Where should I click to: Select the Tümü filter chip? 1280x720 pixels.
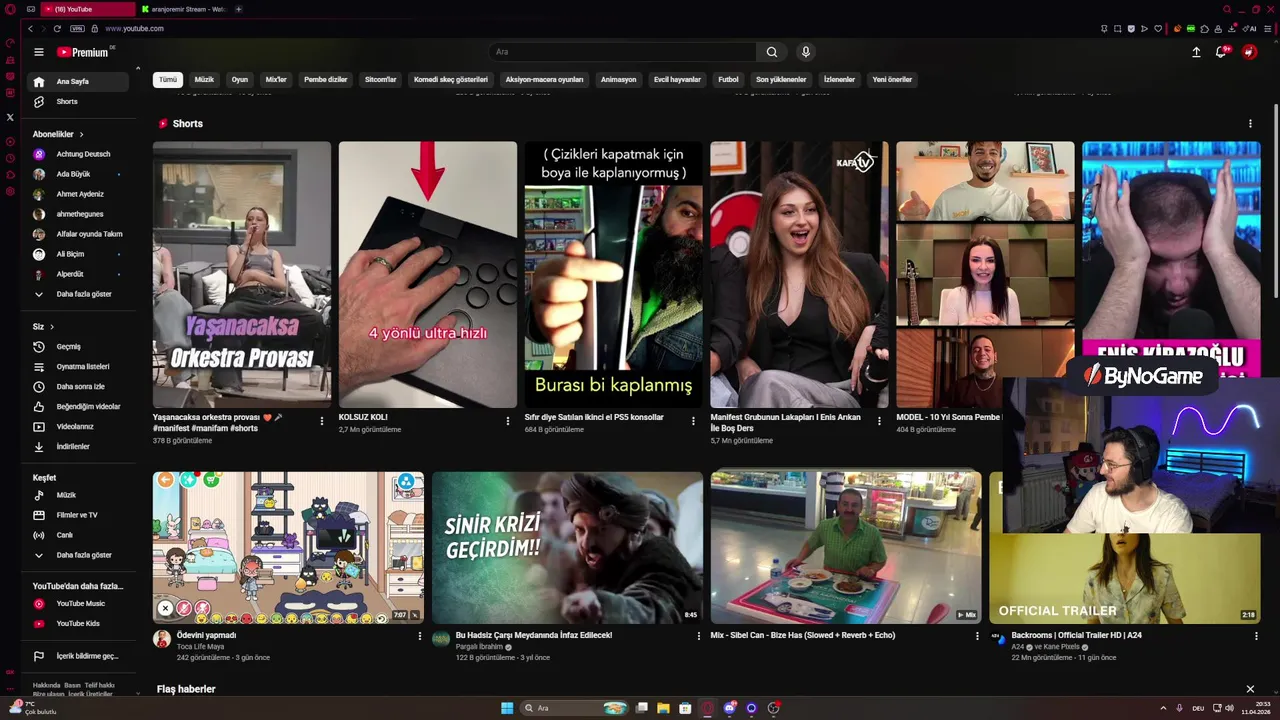168,79
